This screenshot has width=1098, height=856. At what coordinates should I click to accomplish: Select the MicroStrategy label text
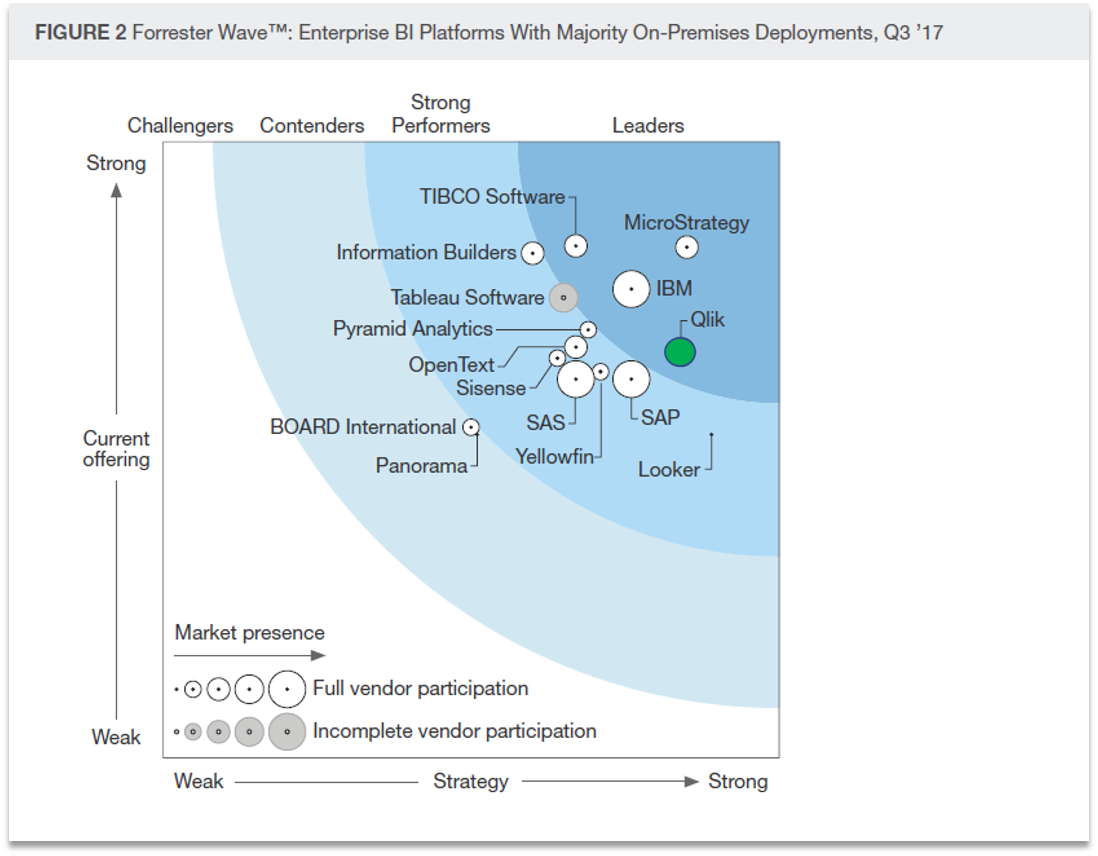pos(686,223)
